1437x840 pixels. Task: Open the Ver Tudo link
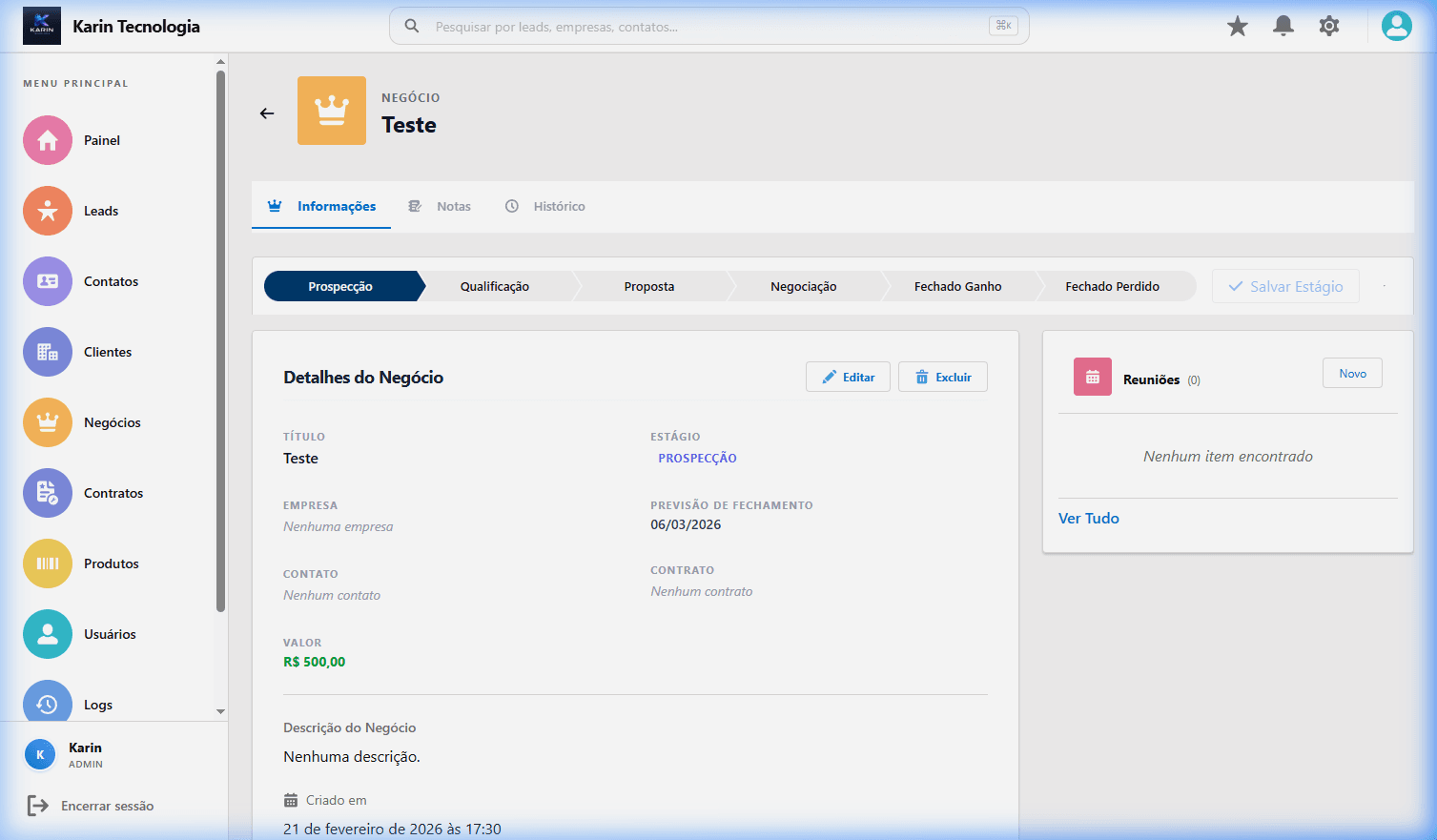pos(1088,519)
